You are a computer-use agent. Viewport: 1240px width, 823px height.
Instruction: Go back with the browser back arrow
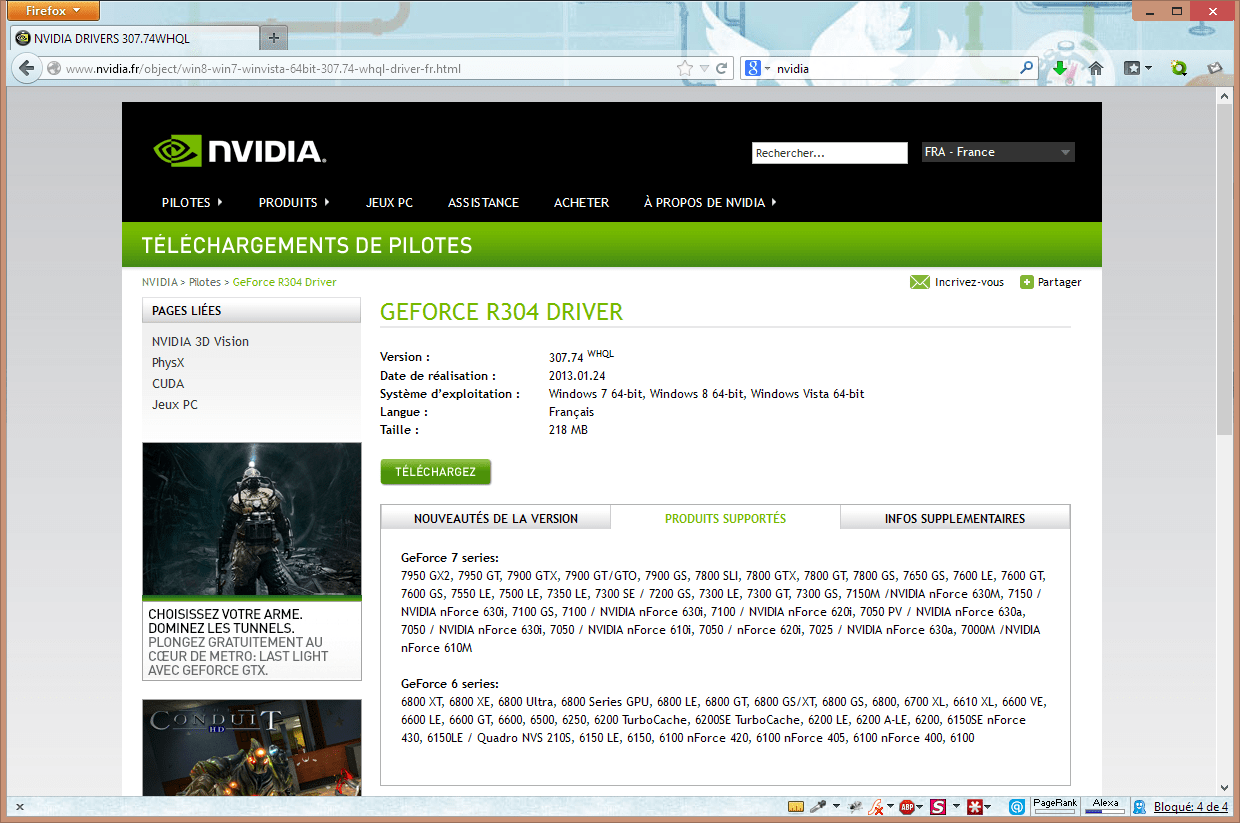tap(25, 69)
